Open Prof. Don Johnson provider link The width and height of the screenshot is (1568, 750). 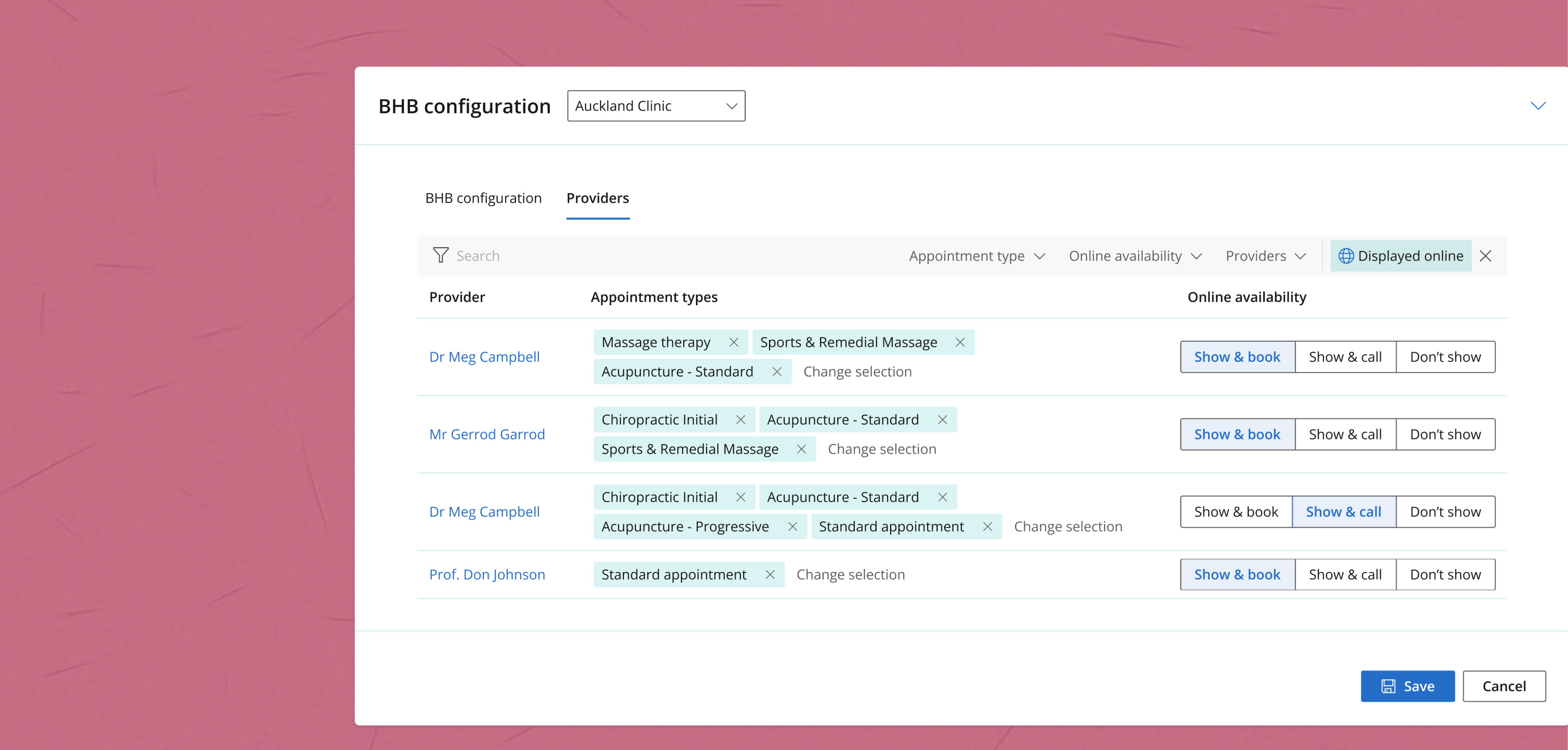coord(486,575)
